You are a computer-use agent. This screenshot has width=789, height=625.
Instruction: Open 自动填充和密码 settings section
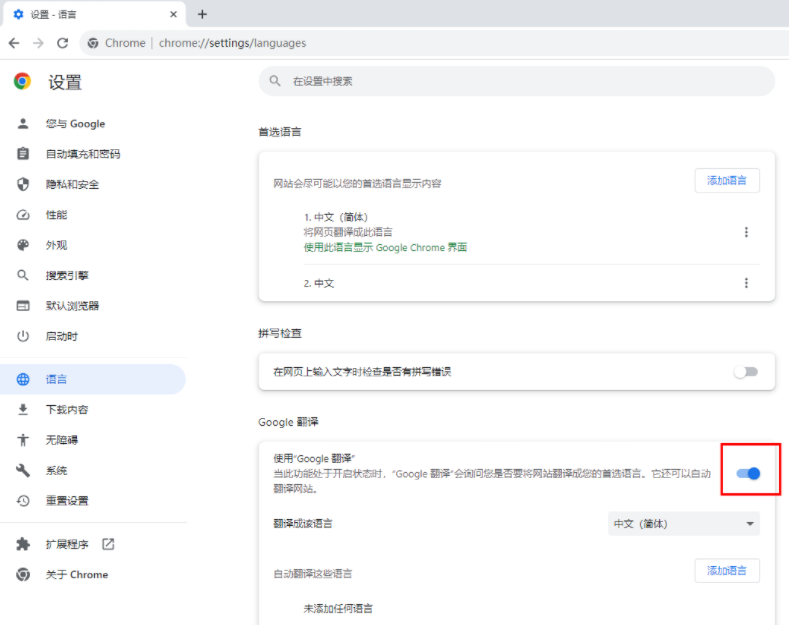(x=93, y=154)
